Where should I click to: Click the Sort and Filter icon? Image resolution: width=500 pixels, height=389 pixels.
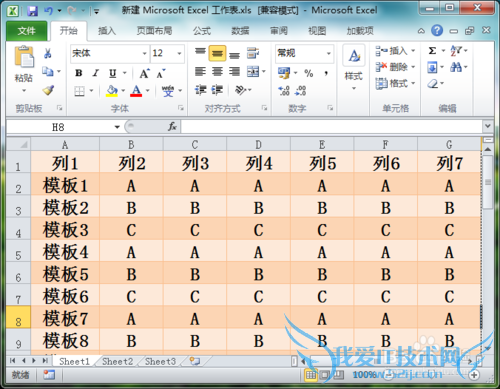pyautogui.click(x=456, y=51)
